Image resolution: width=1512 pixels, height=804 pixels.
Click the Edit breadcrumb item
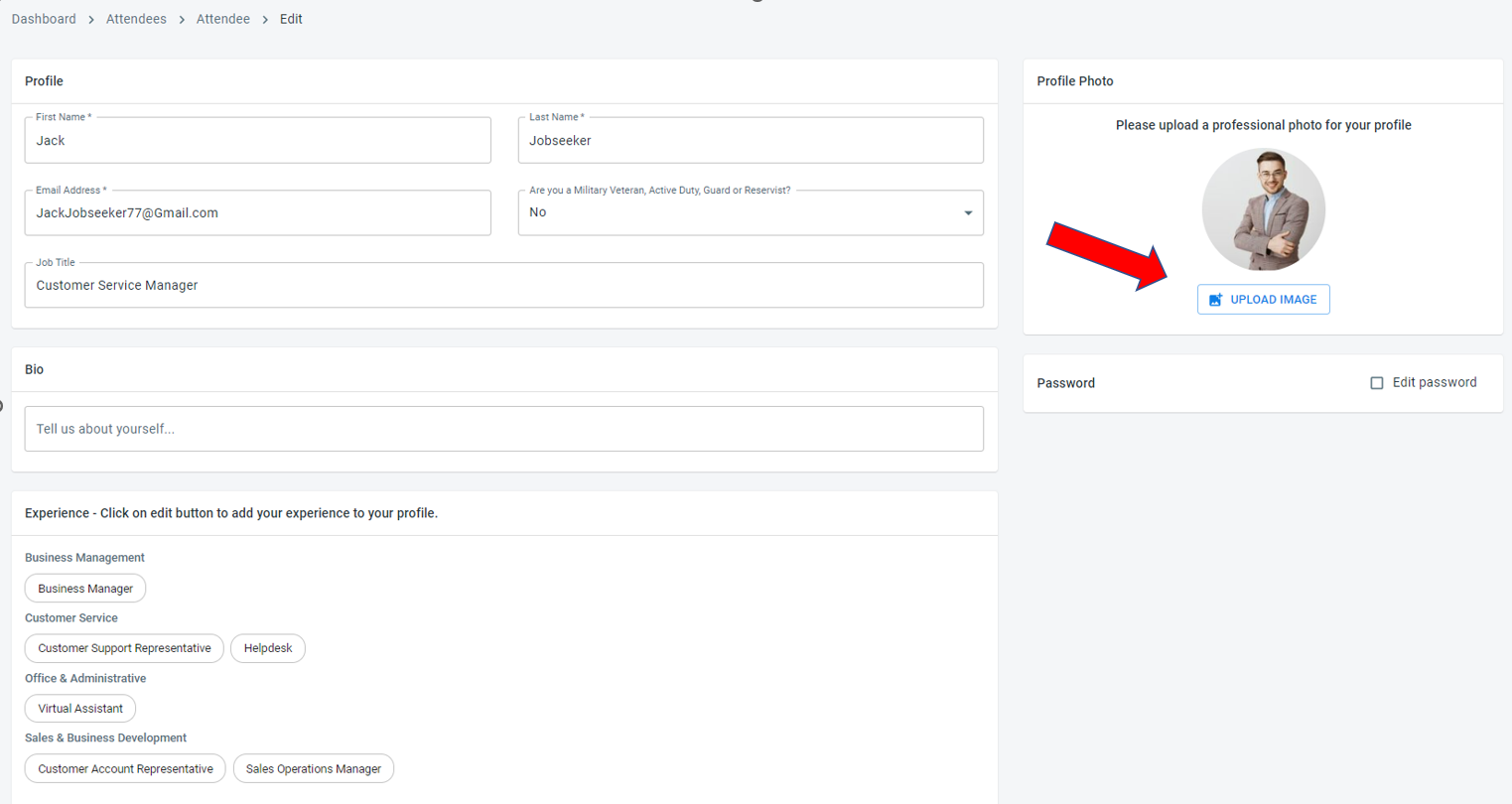(291, 19)
